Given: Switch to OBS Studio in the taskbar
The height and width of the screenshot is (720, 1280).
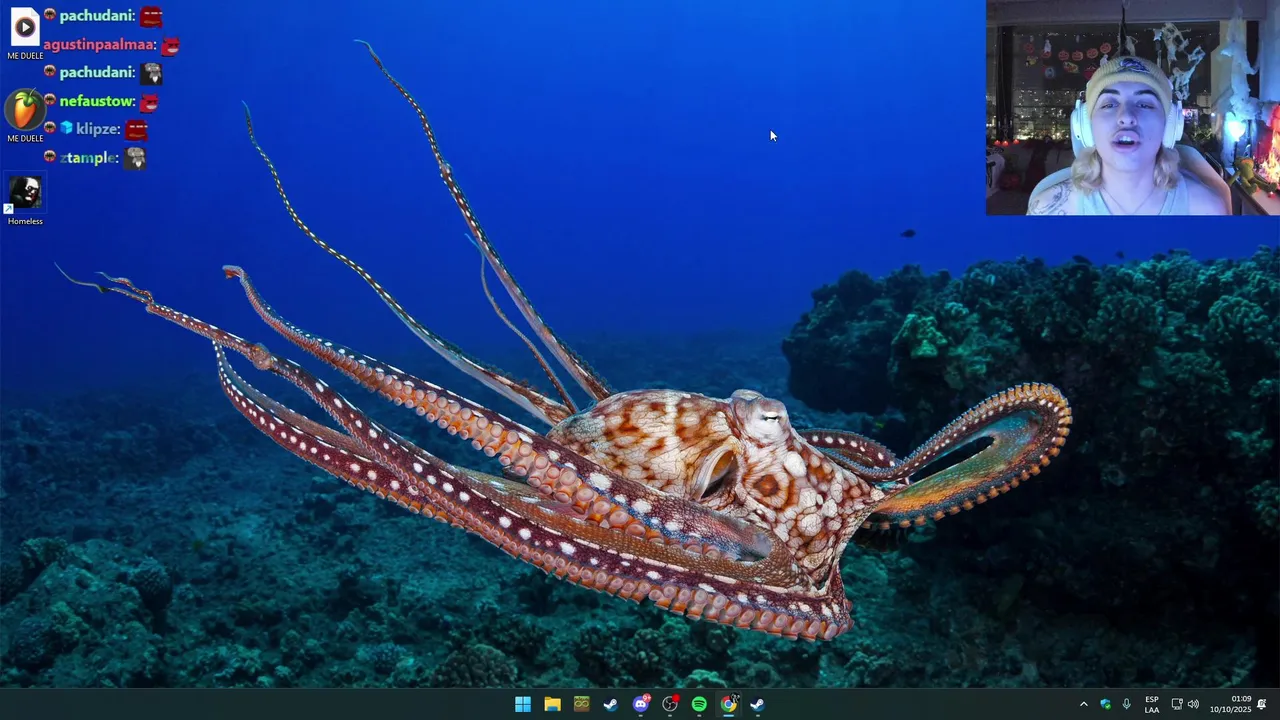Looking at the screenshot, I should (x=670, y=704).
